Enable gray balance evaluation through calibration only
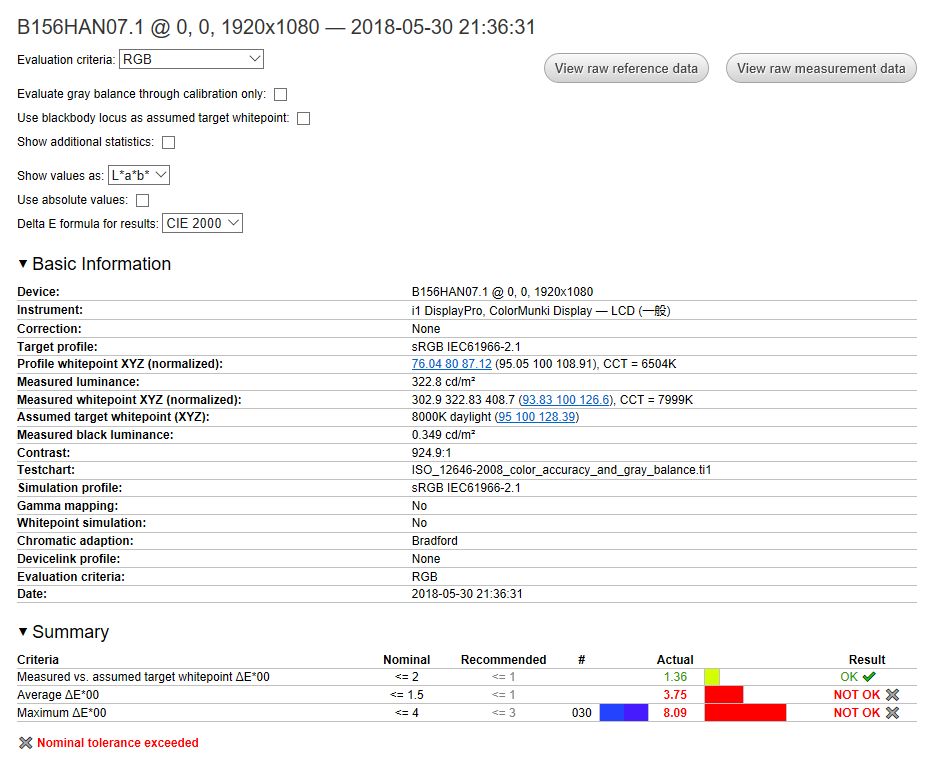 tap(280, 93)
